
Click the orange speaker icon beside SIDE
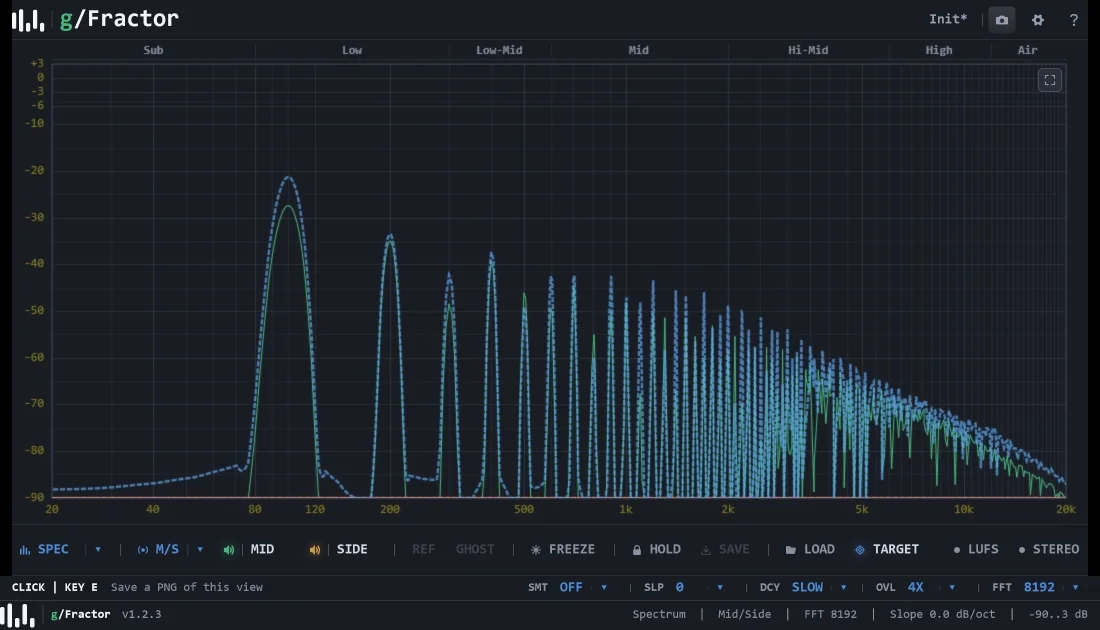coord(315,550)
